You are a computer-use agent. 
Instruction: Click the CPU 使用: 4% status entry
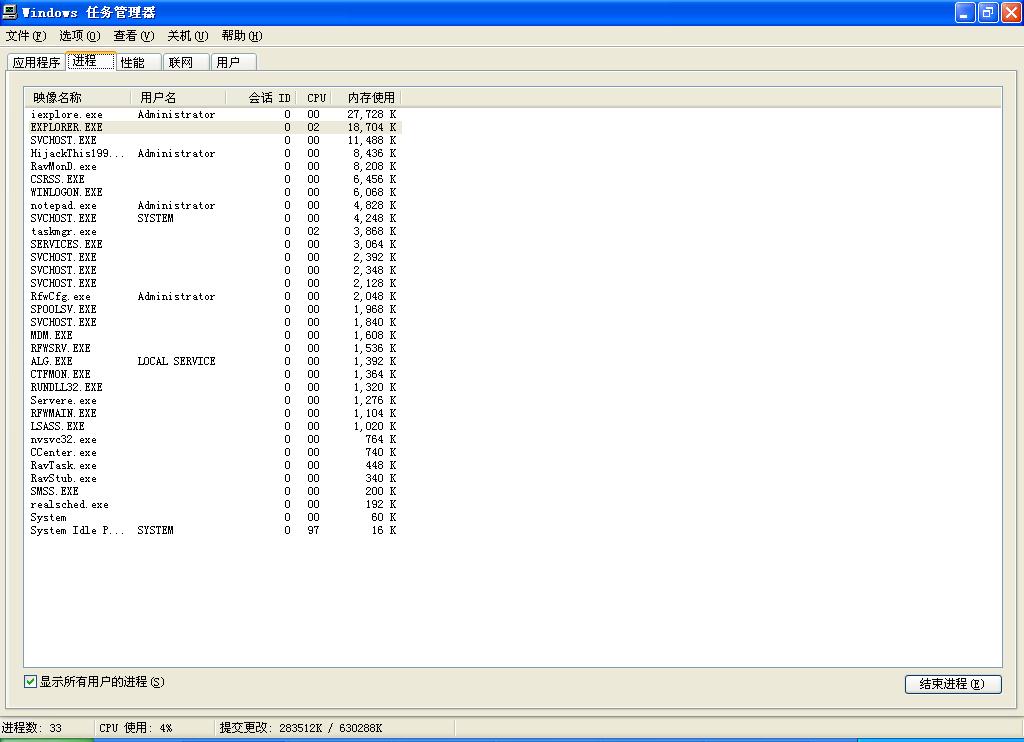[136, 728]
